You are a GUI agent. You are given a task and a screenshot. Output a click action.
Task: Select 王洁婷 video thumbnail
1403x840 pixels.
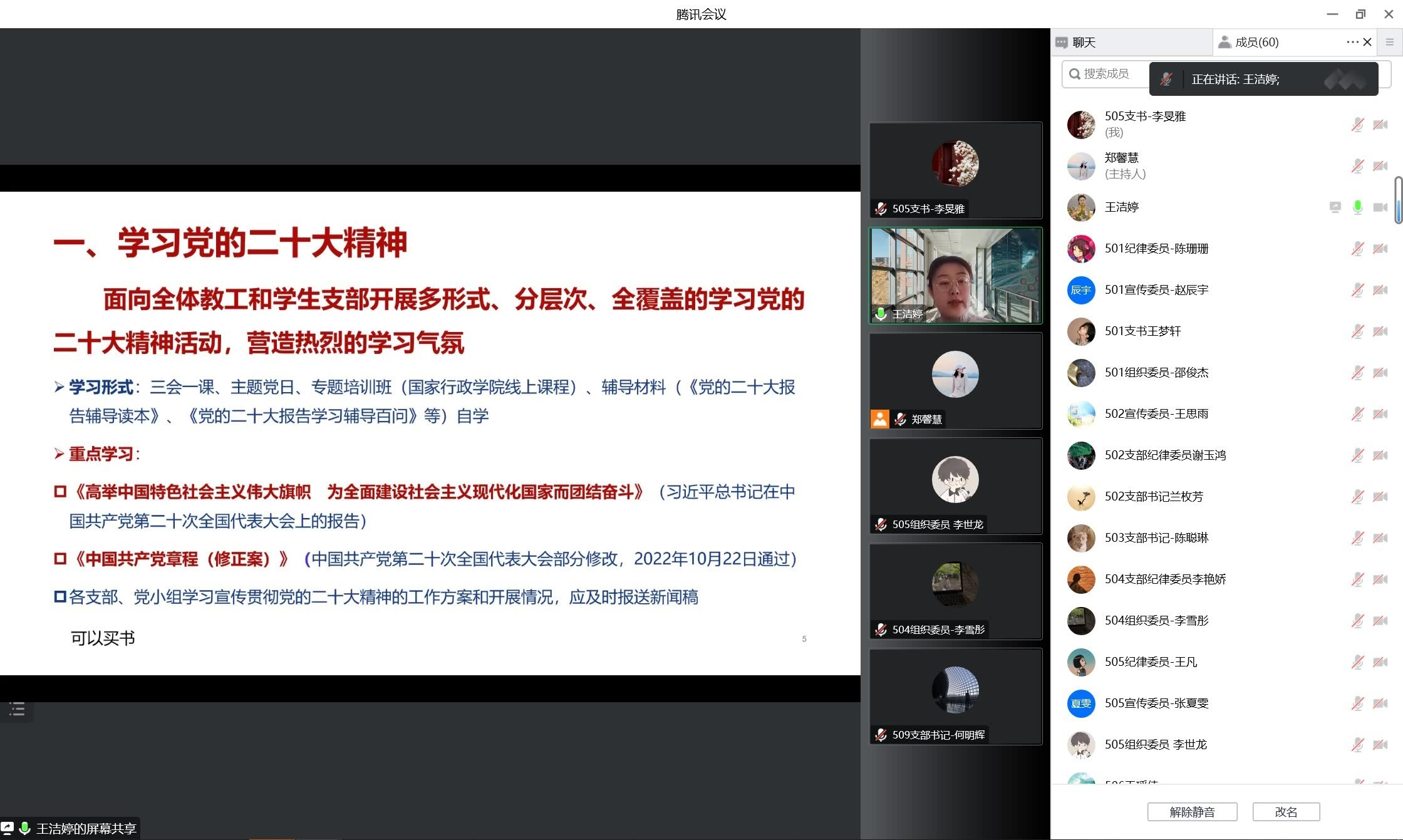[955, 276]
